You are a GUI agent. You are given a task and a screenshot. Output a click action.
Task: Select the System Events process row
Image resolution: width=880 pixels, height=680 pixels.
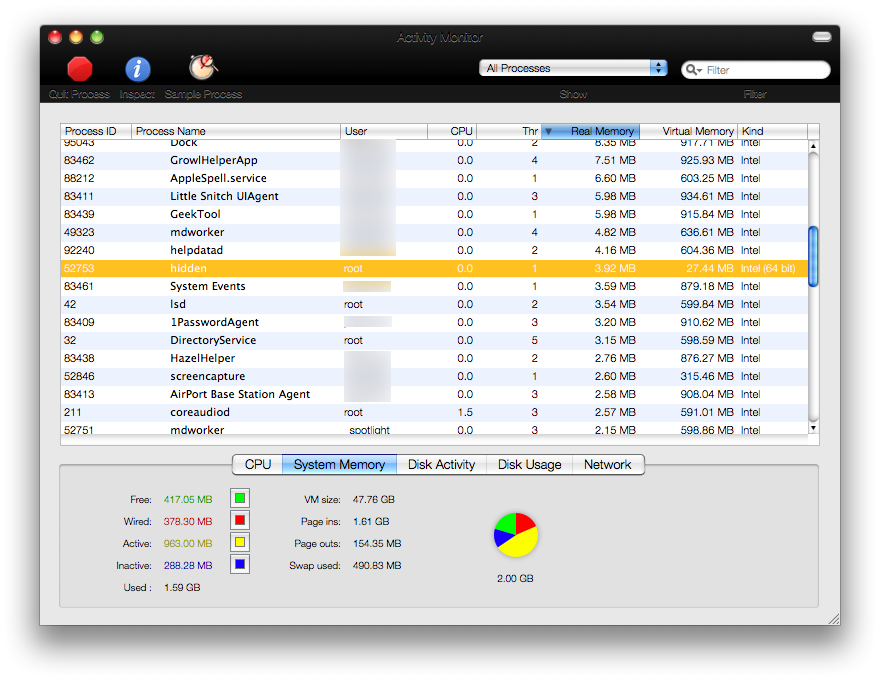[434, 286]
